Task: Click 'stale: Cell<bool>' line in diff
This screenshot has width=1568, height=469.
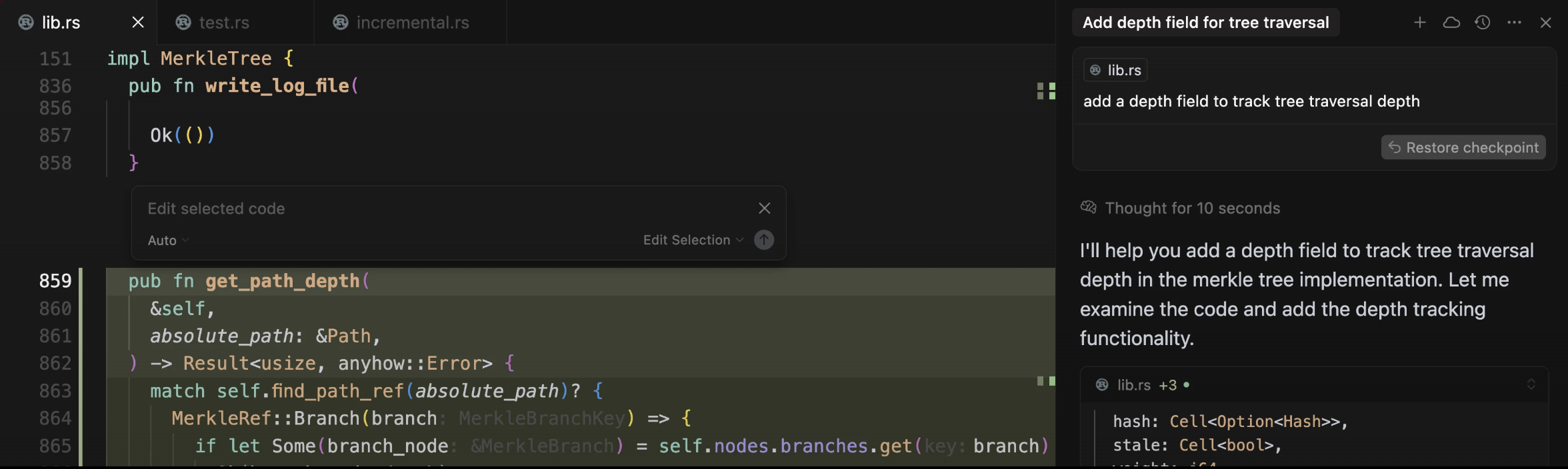Action: pyautogui.click(x=1197, y=445)
